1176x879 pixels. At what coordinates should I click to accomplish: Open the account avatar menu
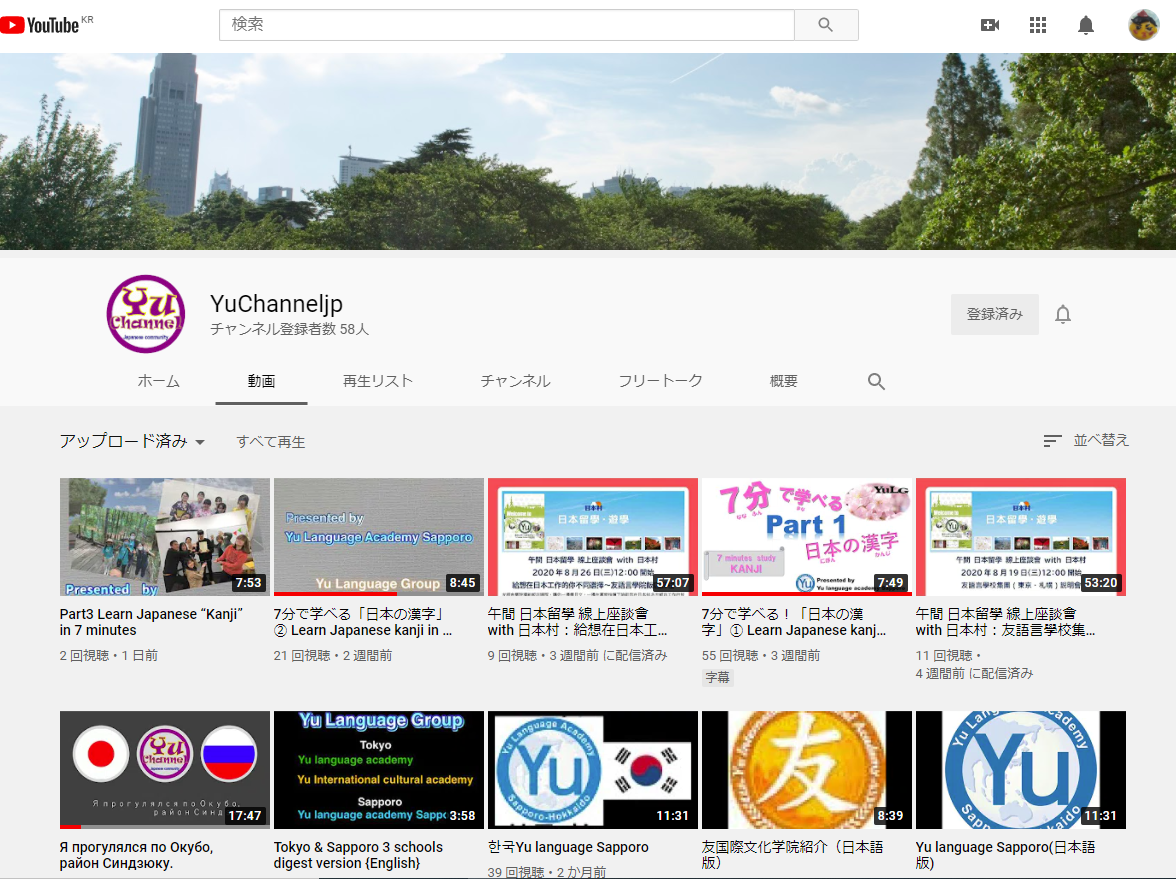(x=1143, y=25)
